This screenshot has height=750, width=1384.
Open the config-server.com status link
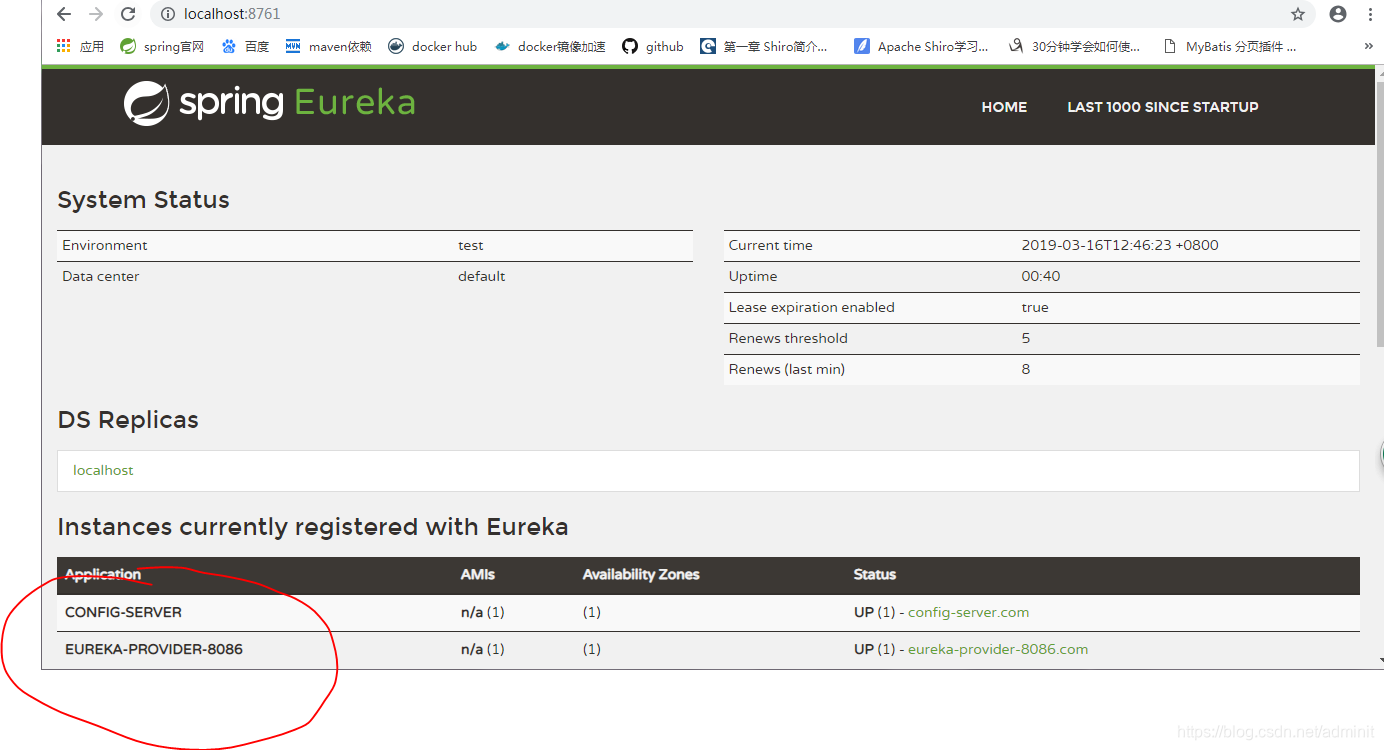tap(968, 612)
